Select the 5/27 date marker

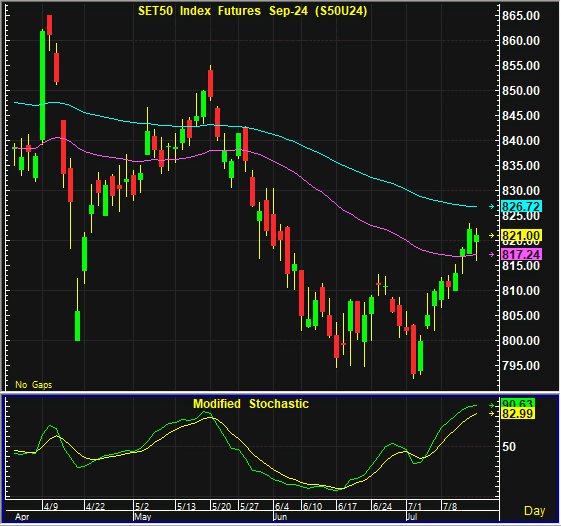249,506
